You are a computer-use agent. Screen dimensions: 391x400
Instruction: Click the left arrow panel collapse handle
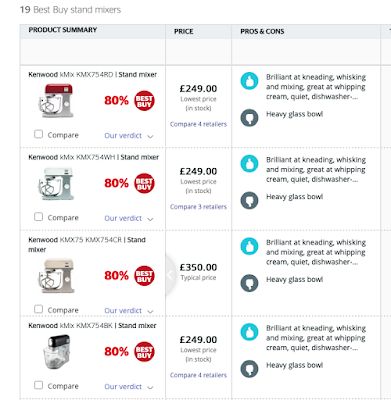point(170,275)
